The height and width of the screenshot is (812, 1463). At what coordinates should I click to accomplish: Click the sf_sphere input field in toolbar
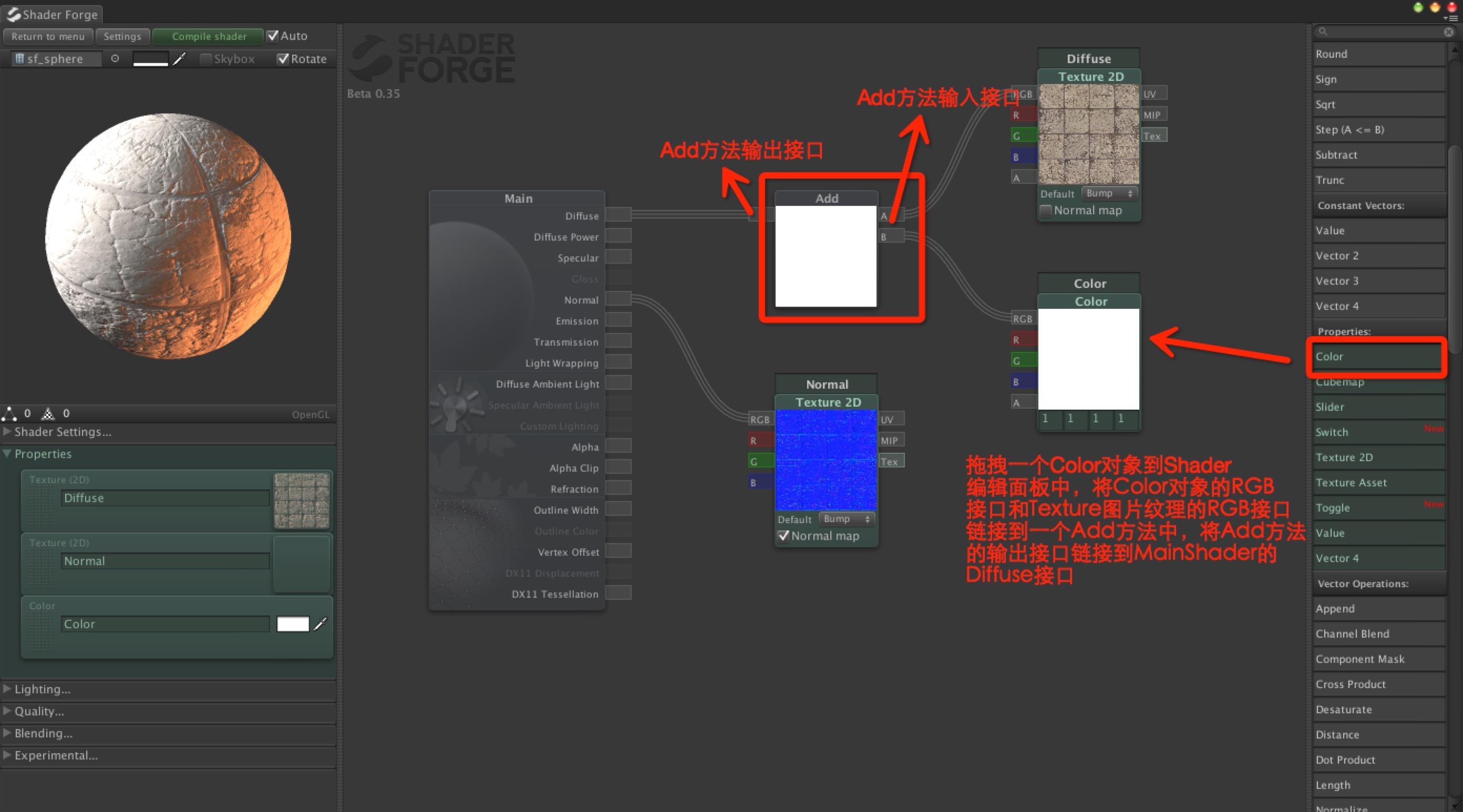(56, 59)
